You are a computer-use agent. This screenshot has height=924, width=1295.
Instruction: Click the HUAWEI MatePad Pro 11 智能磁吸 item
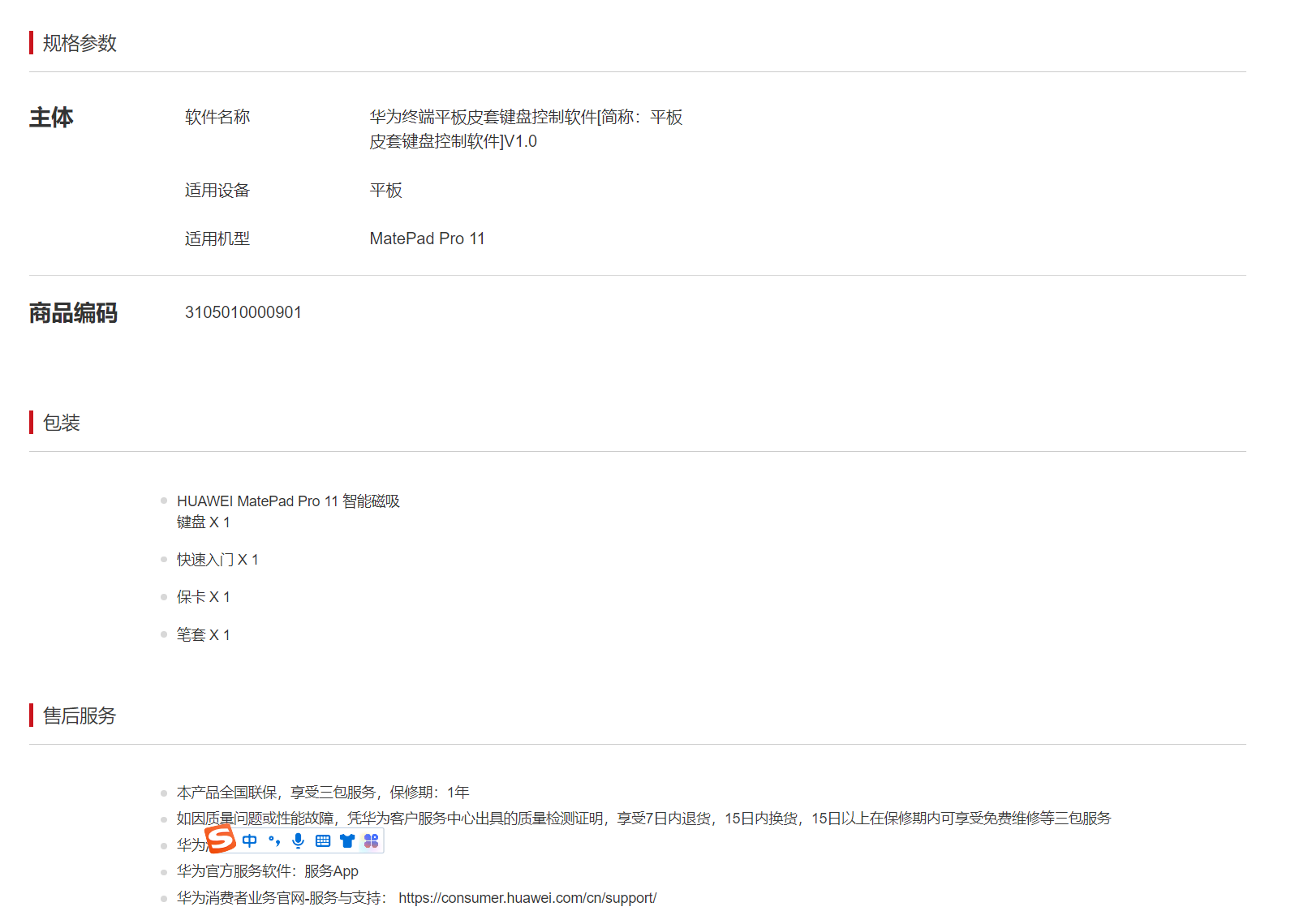pos(288,512)
